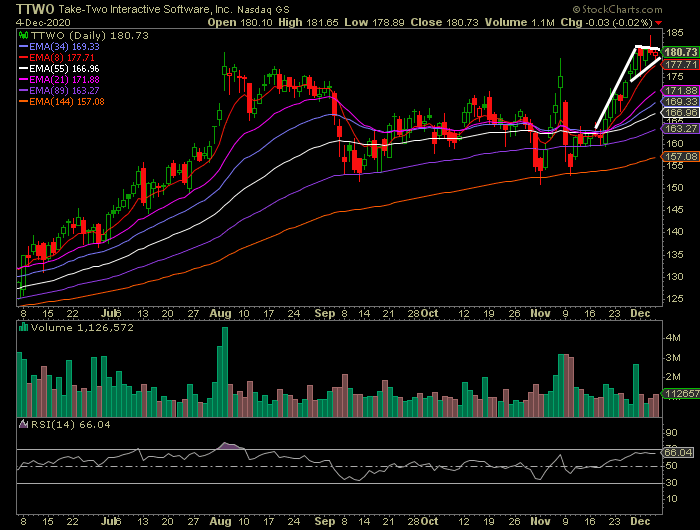Click the tallest green August volume bar

point(225,372)
